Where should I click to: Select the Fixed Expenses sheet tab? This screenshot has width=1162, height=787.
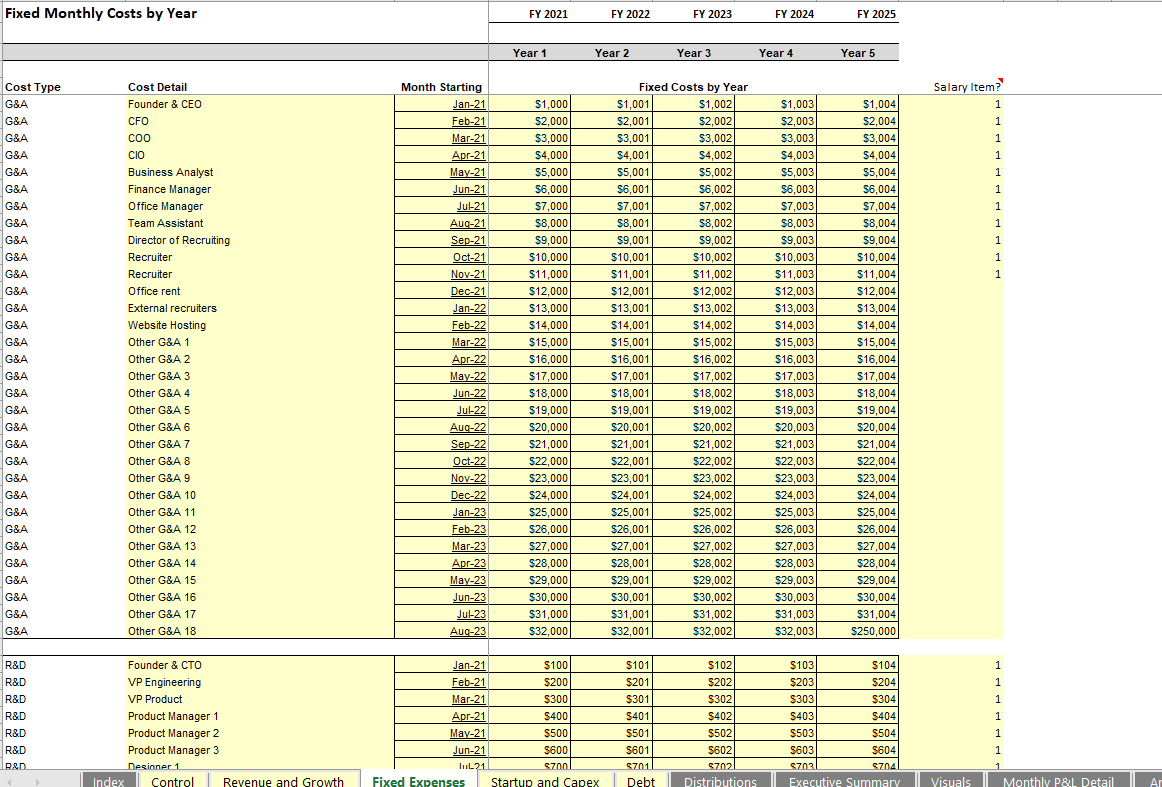tap(419, 781)
